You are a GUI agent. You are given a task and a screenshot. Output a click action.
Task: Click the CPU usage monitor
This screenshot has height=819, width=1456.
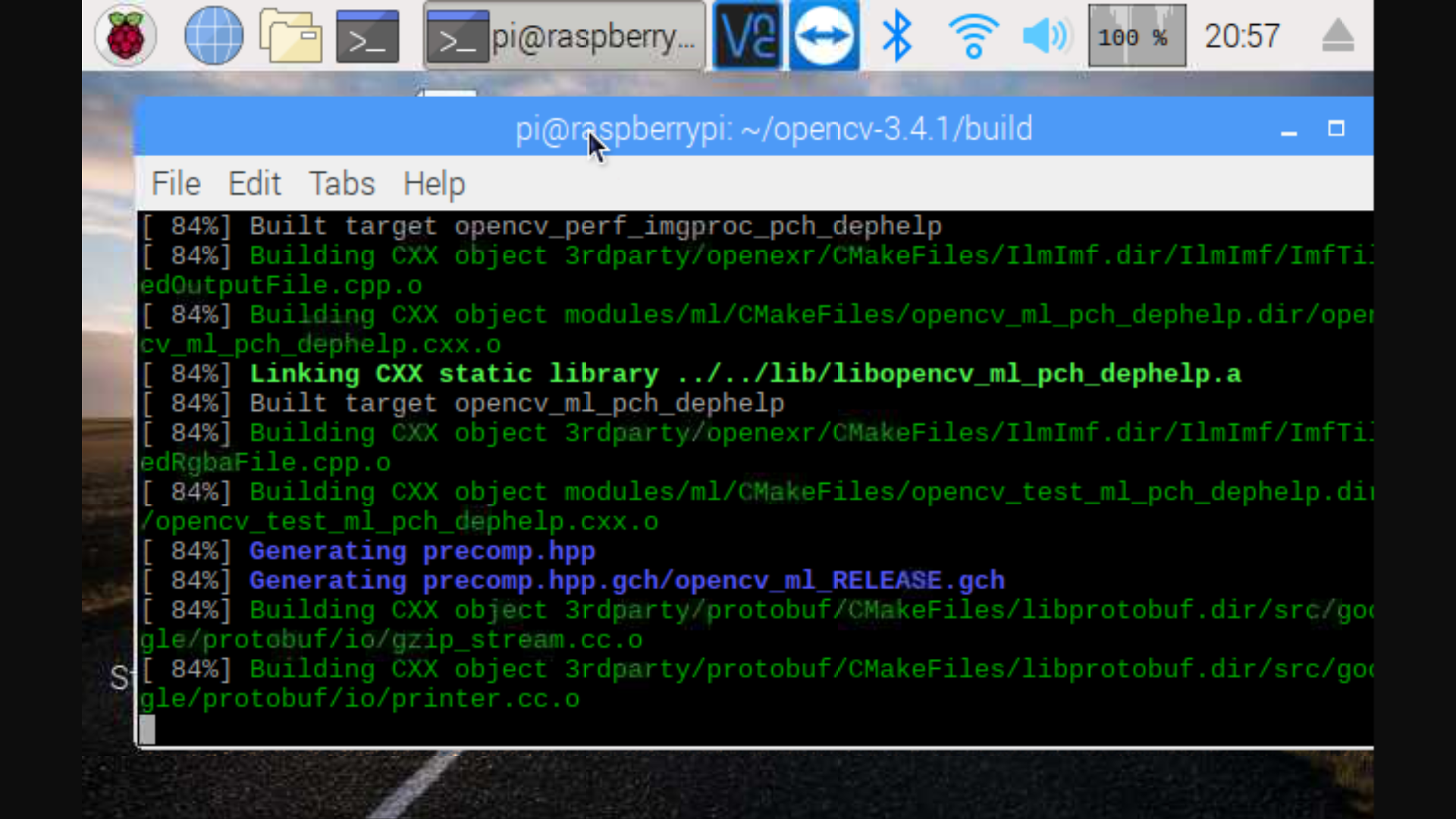1137,36
